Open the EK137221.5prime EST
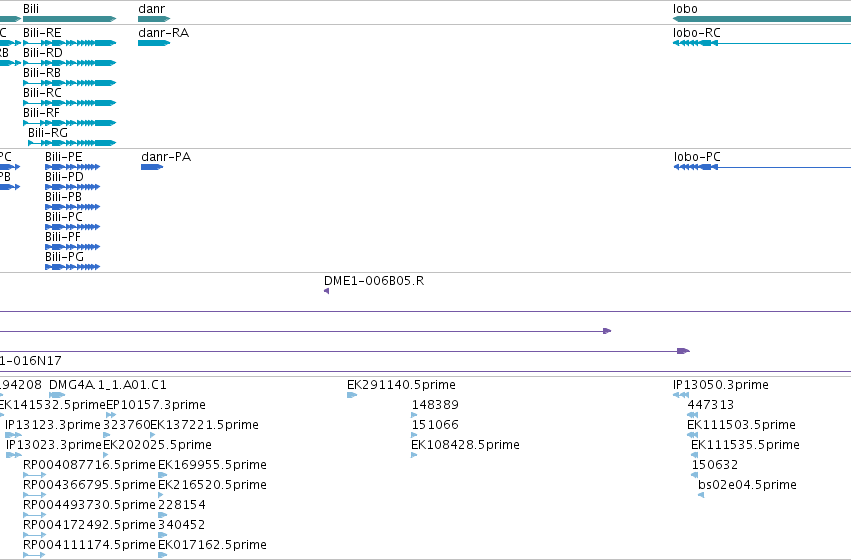 tap(153, 435)
